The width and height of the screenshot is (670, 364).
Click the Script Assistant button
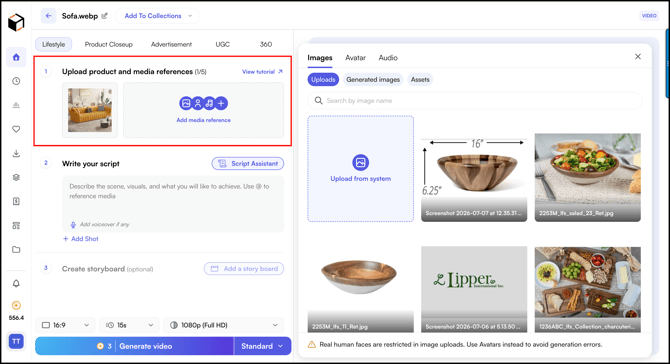[248, 164]
